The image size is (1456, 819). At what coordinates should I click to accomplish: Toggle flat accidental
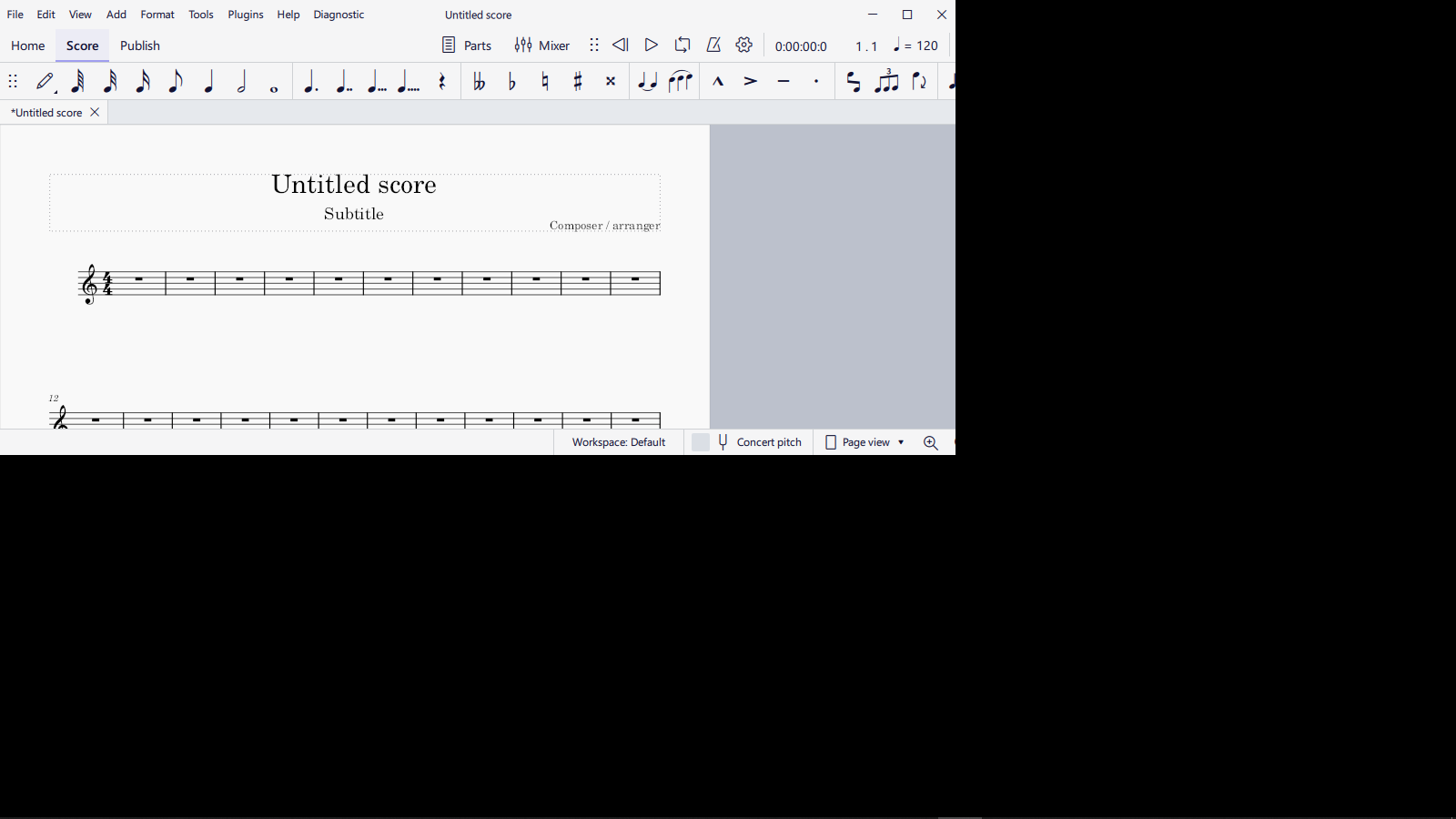click(512, 82)
